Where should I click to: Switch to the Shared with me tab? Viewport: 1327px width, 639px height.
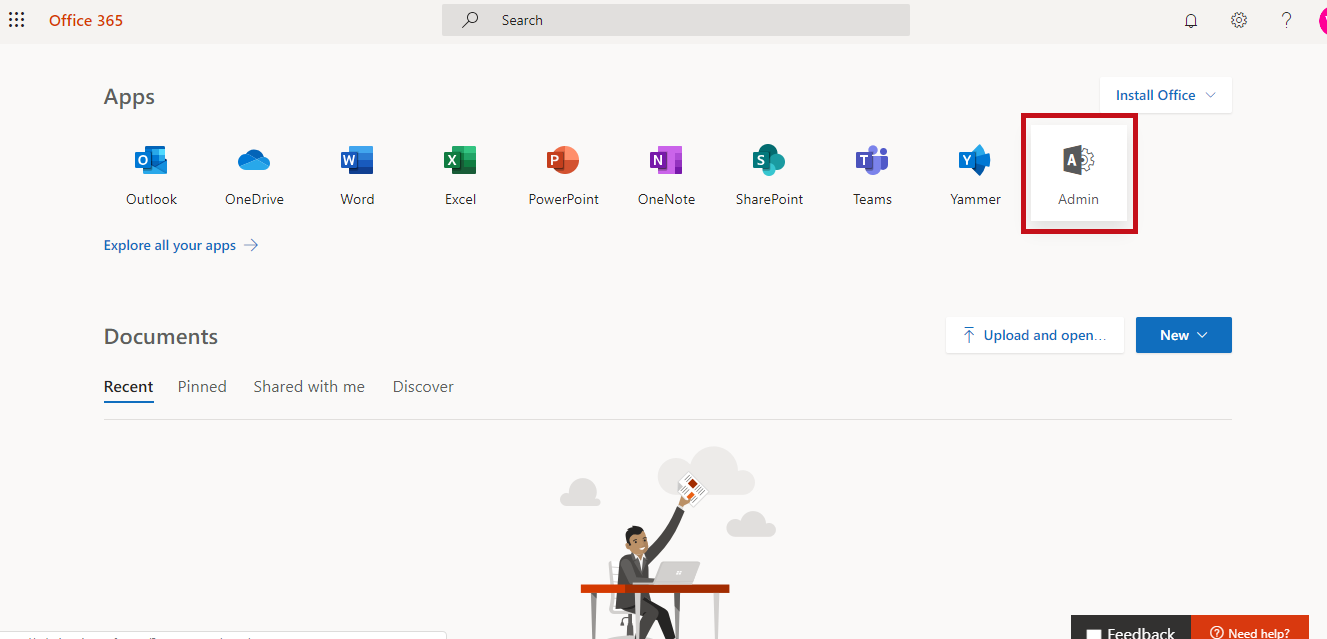(309, 387)
